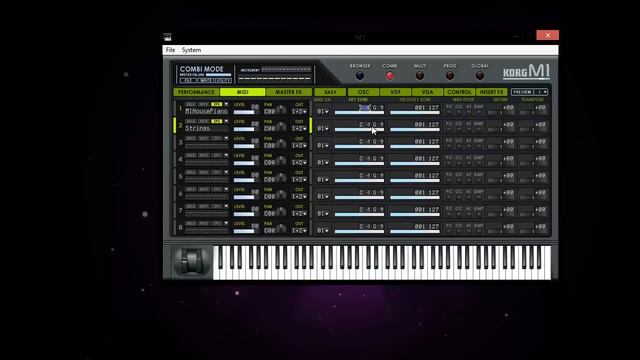
Task: Open MIDI channel dropdown for timbre 5
Action: click(x=322, y=180)
